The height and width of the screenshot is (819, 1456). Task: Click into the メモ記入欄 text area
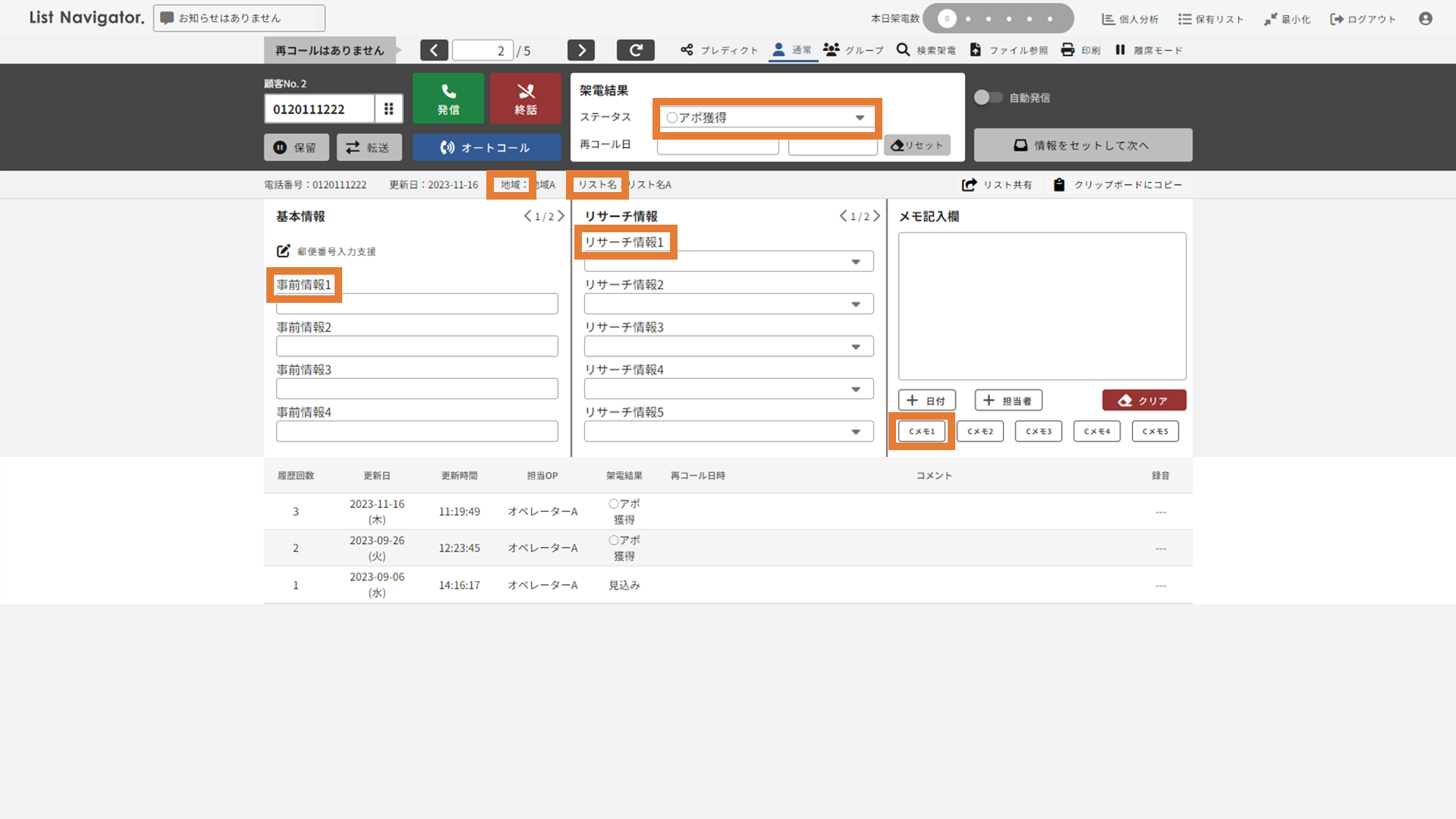pyautogui.click(x=1041, y=305)
